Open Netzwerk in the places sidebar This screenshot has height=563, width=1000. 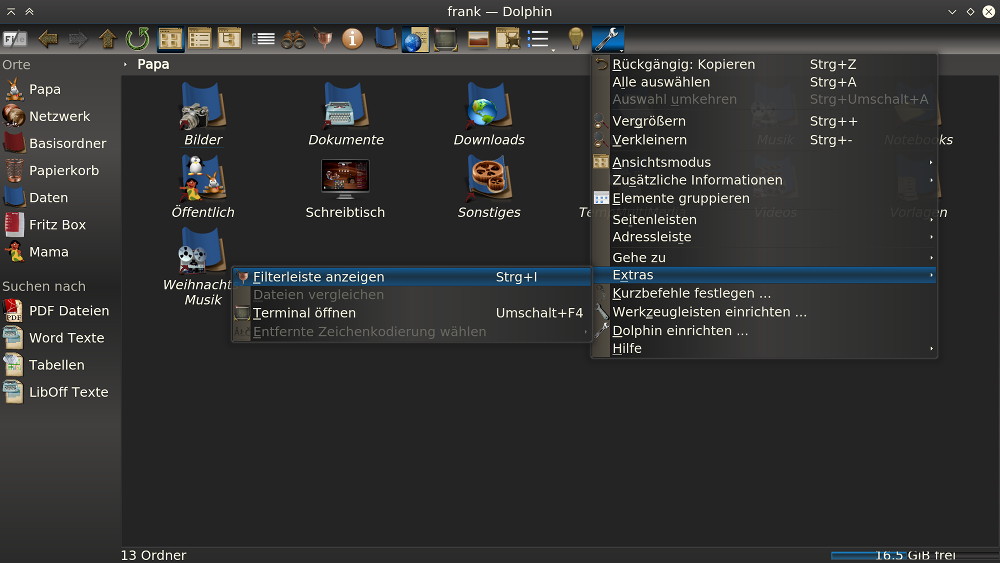pos(60,116)
